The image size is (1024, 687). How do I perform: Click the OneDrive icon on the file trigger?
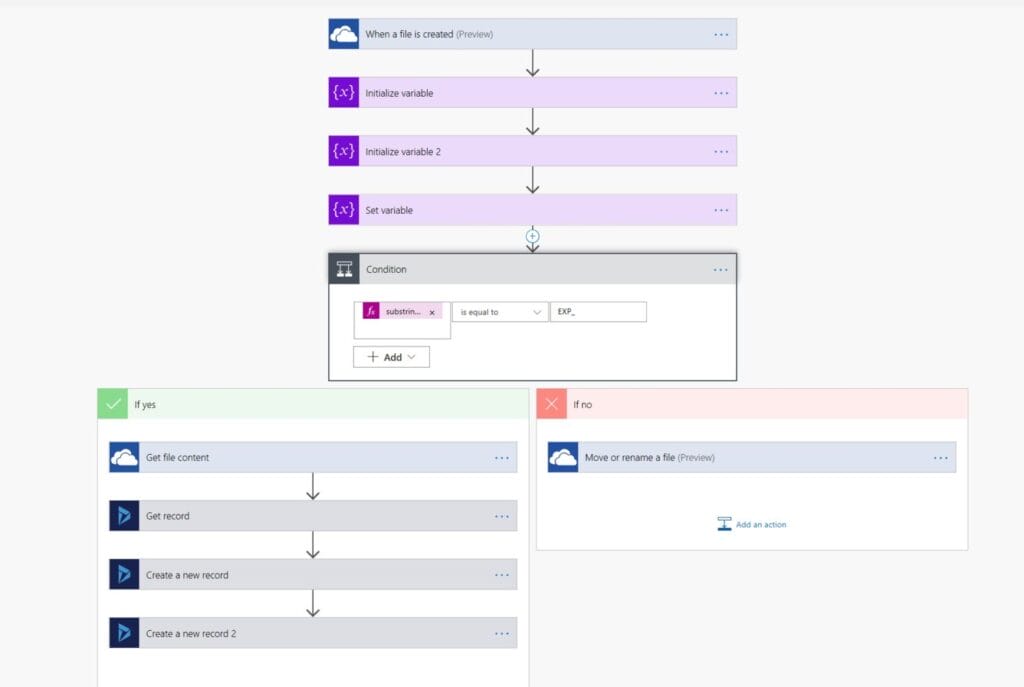click(344, 33)
